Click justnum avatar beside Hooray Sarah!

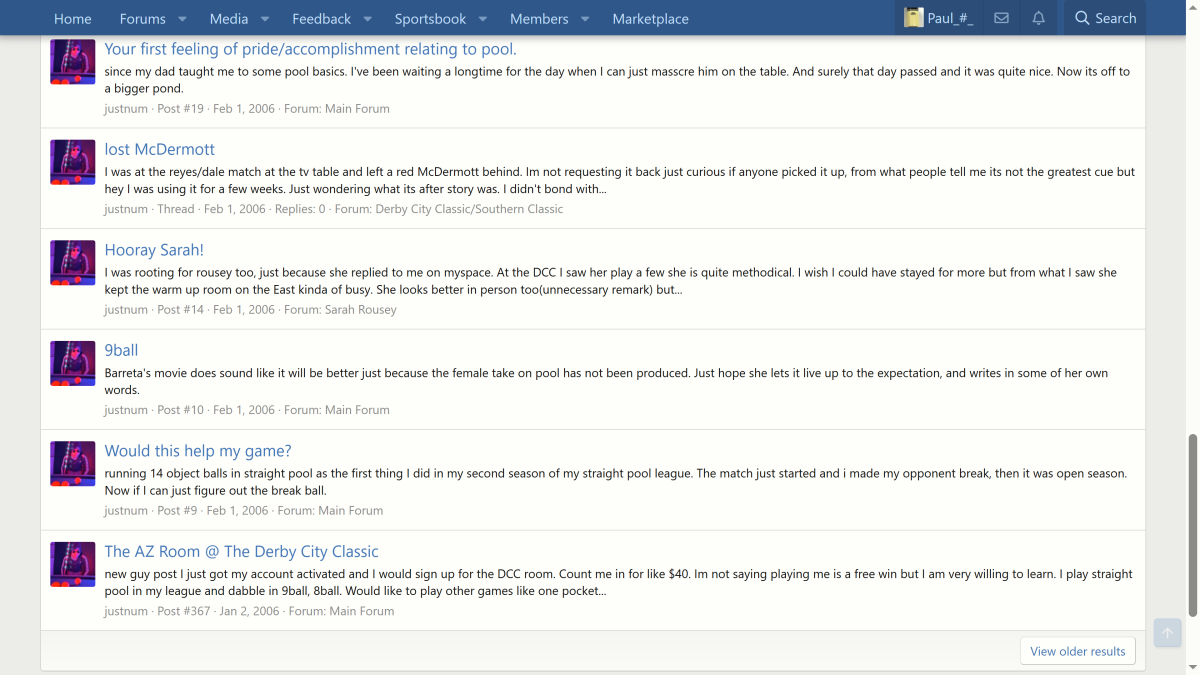[73, 263]
